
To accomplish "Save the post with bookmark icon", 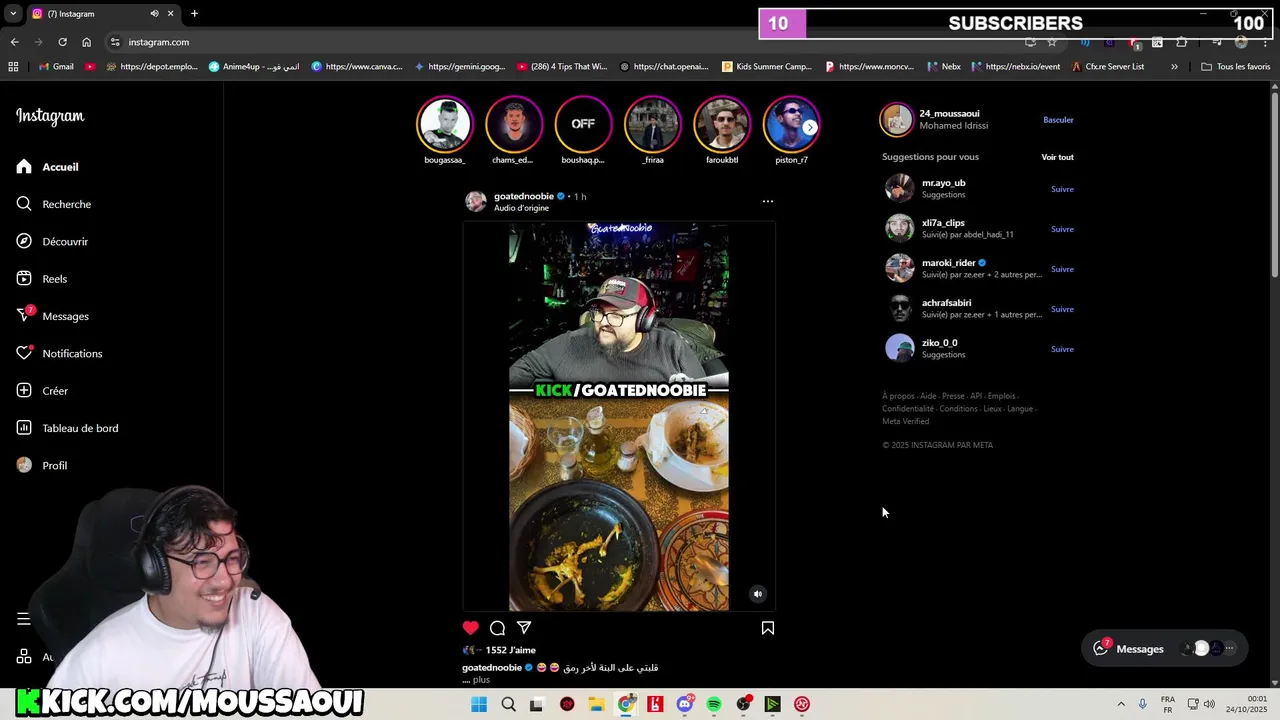I will pyautogui.click(x=768, y=628).
